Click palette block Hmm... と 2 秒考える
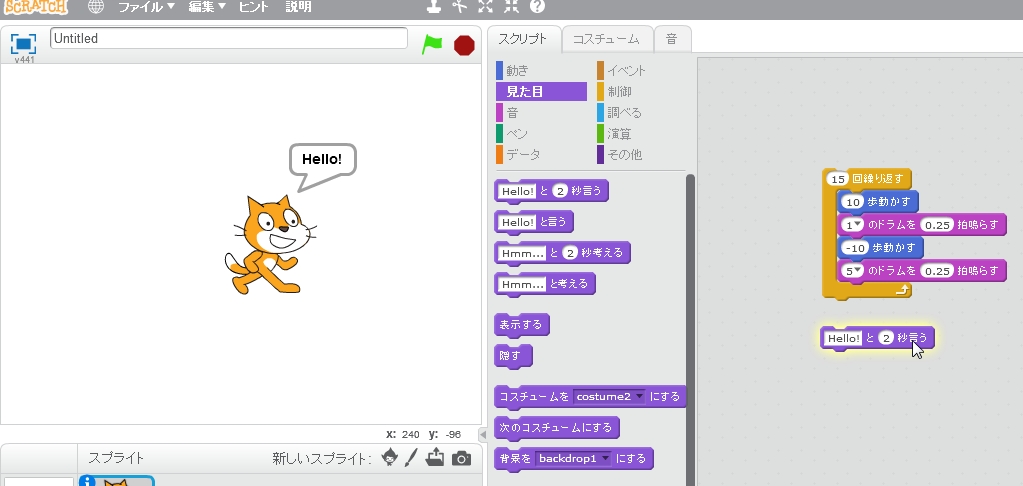The height and width of the screenshot is (486, 1023). (x=562, y=253)
